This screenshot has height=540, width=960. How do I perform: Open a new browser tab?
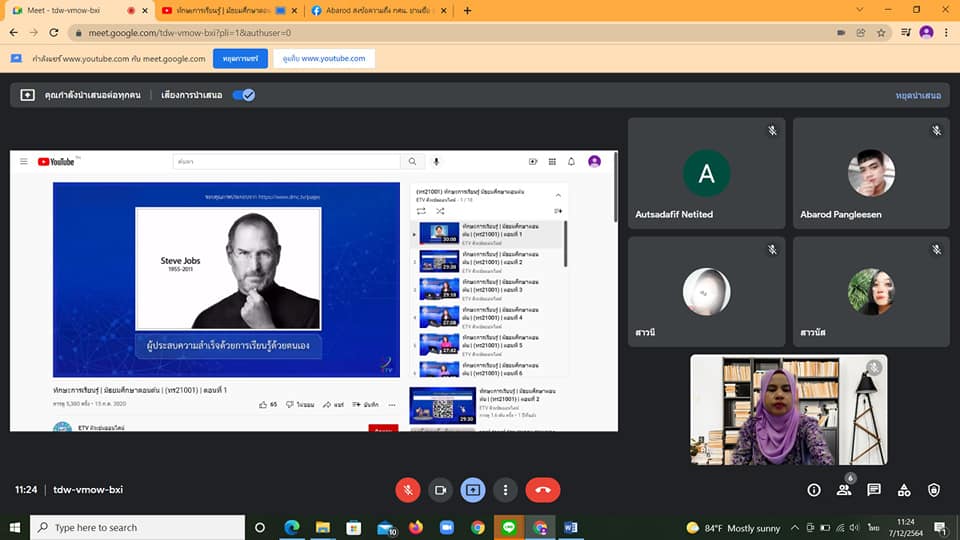pos(467,10)
